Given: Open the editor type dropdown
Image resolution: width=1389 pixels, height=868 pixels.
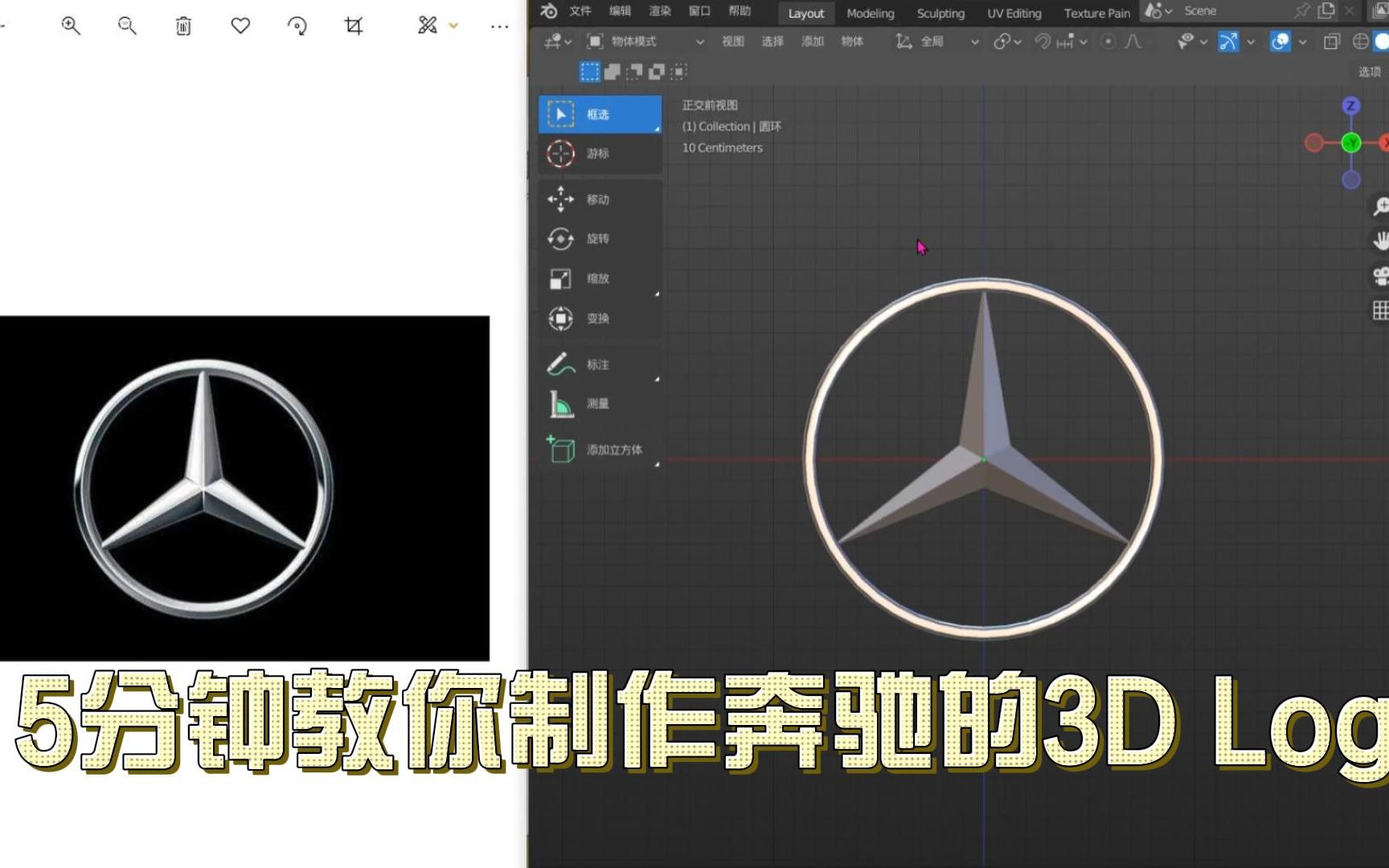Looking at the screenshot, I should [x=557, y=42].
